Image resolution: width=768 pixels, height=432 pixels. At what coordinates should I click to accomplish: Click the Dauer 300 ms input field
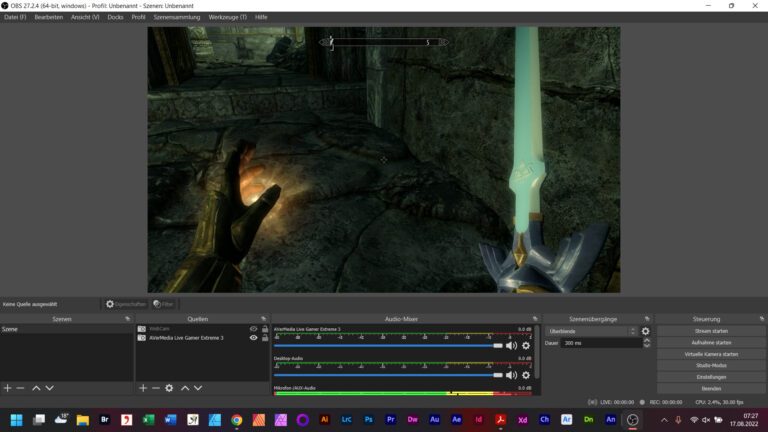point(600,343)
